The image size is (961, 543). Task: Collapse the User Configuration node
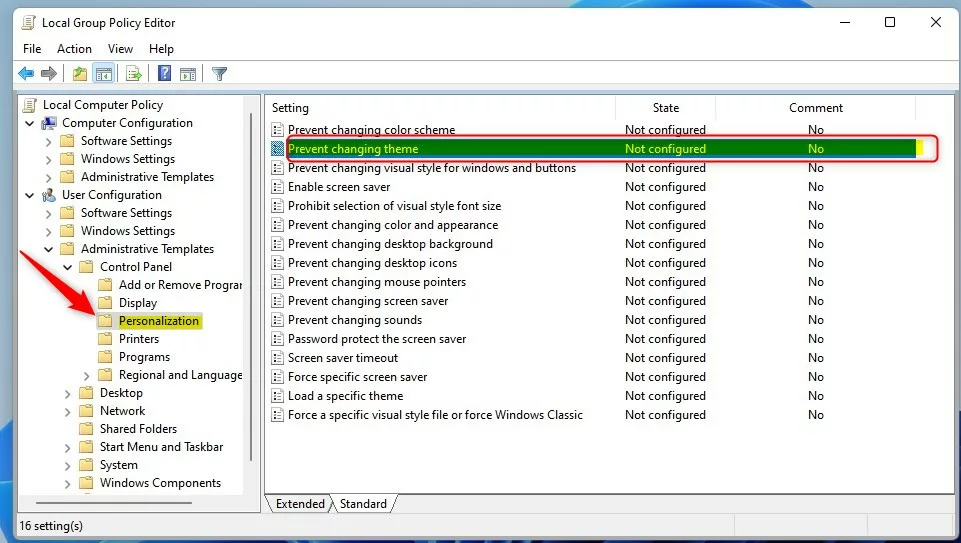click(29, 195)
